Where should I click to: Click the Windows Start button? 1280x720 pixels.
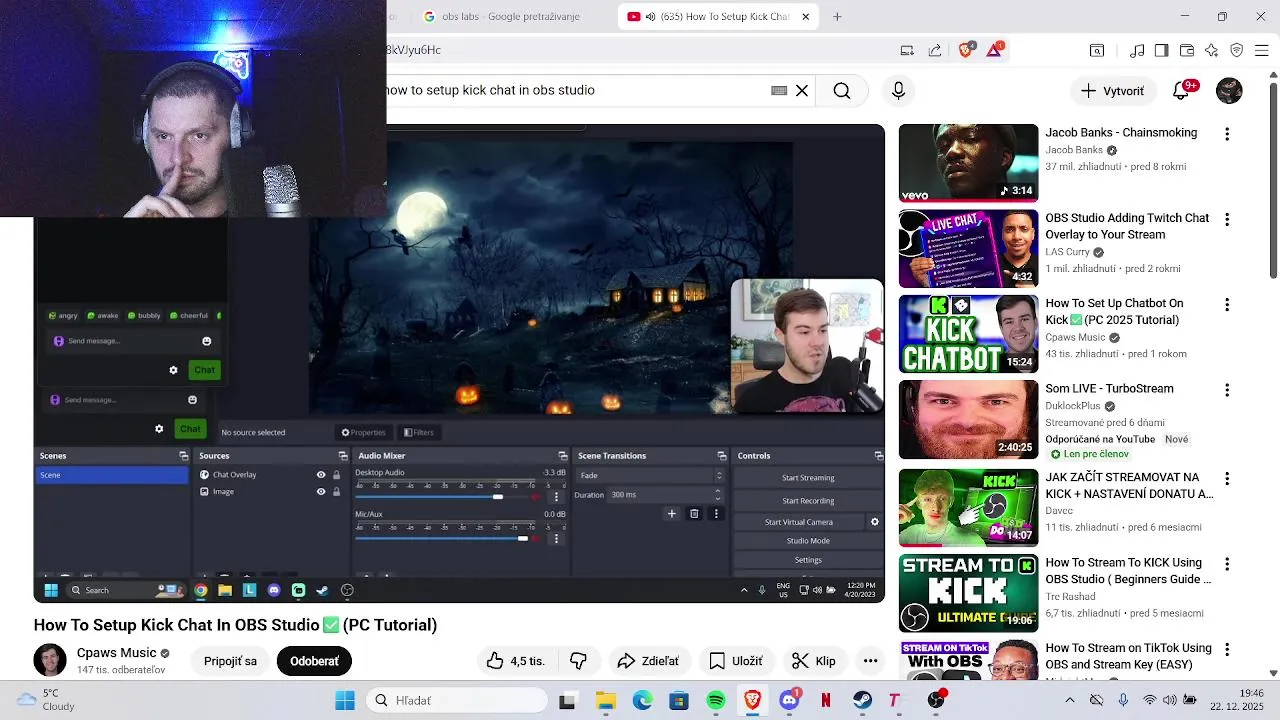[x=345, y=701]
